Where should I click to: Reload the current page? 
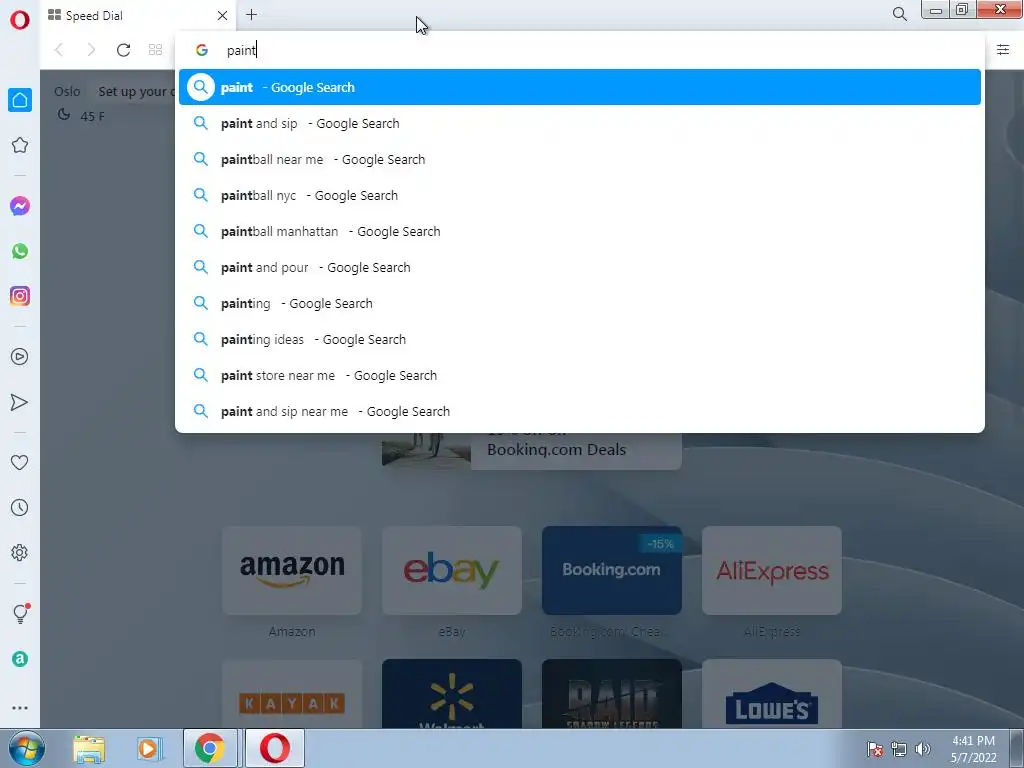point(123,50)
